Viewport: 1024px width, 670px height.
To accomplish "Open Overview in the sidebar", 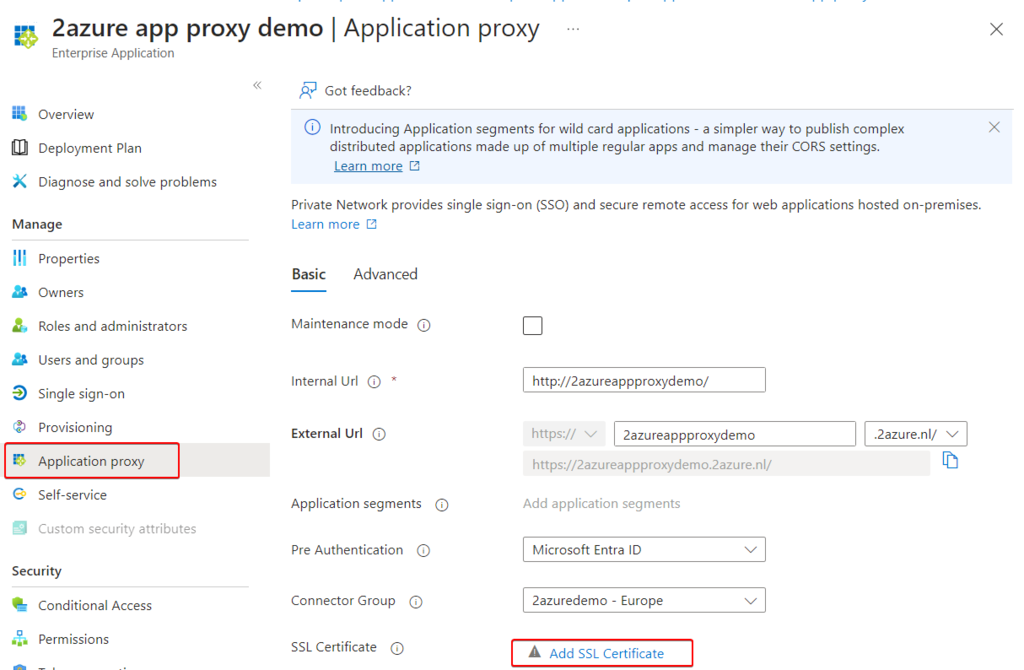I will 66,114.
